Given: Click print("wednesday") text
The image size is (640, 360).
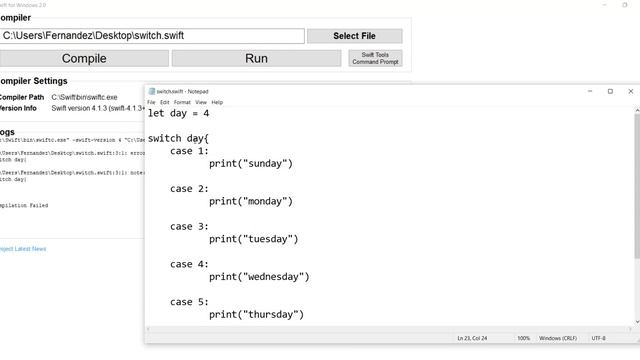Looking at the screenshot, I should pyautogui.click(x=259, y=277).
